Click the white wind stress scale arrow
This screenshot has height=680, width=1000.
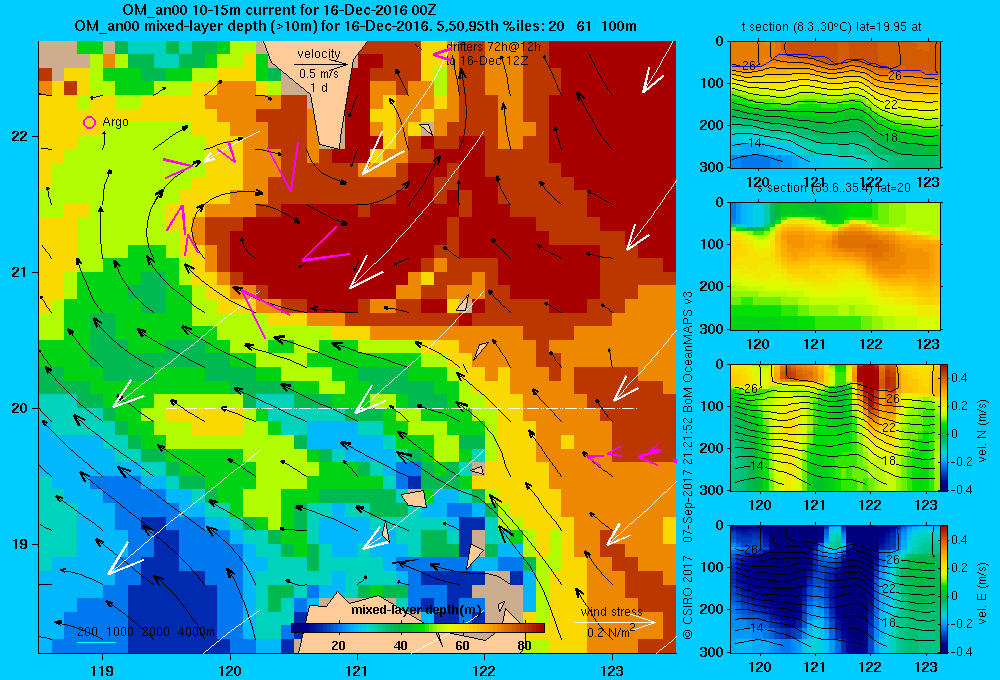614,622
